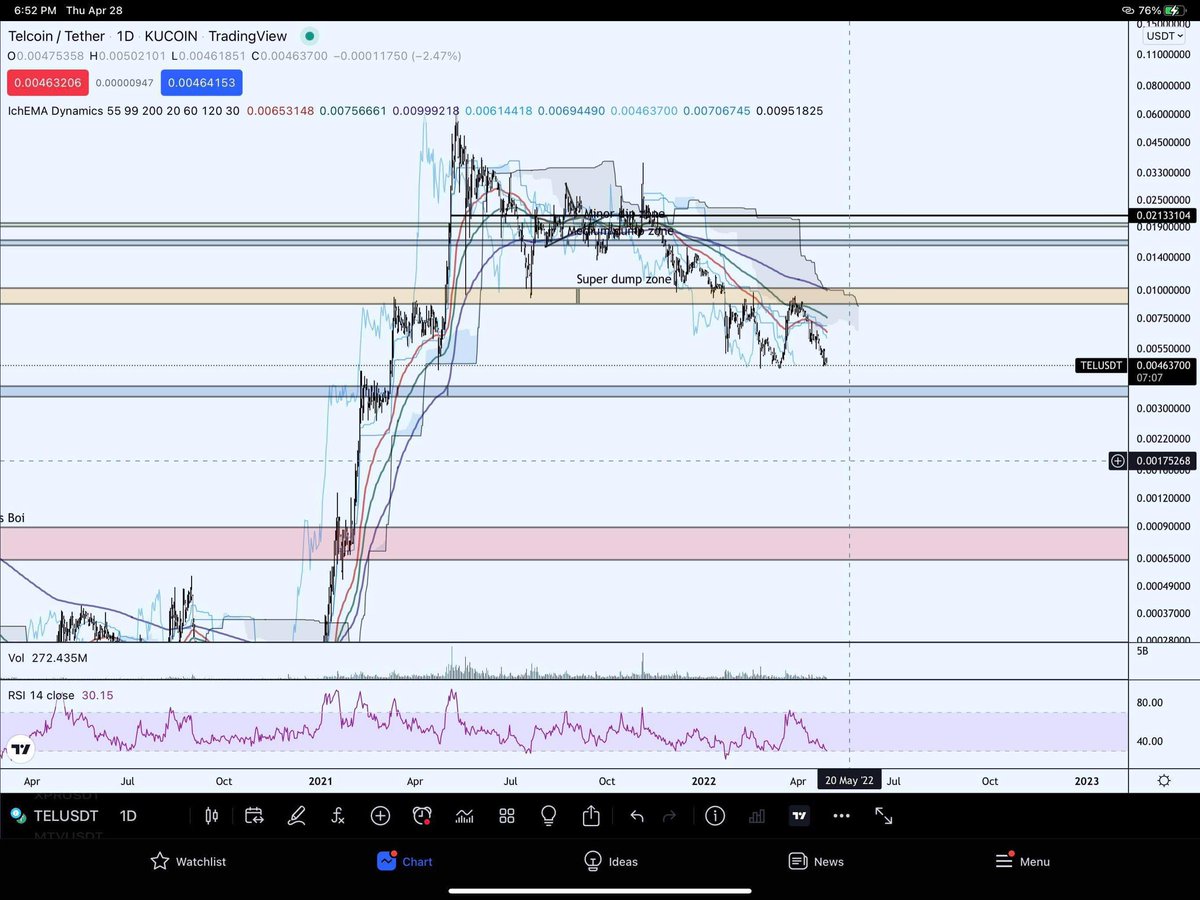Open the USDT currency dropdown

click(x=1165, y=36)
